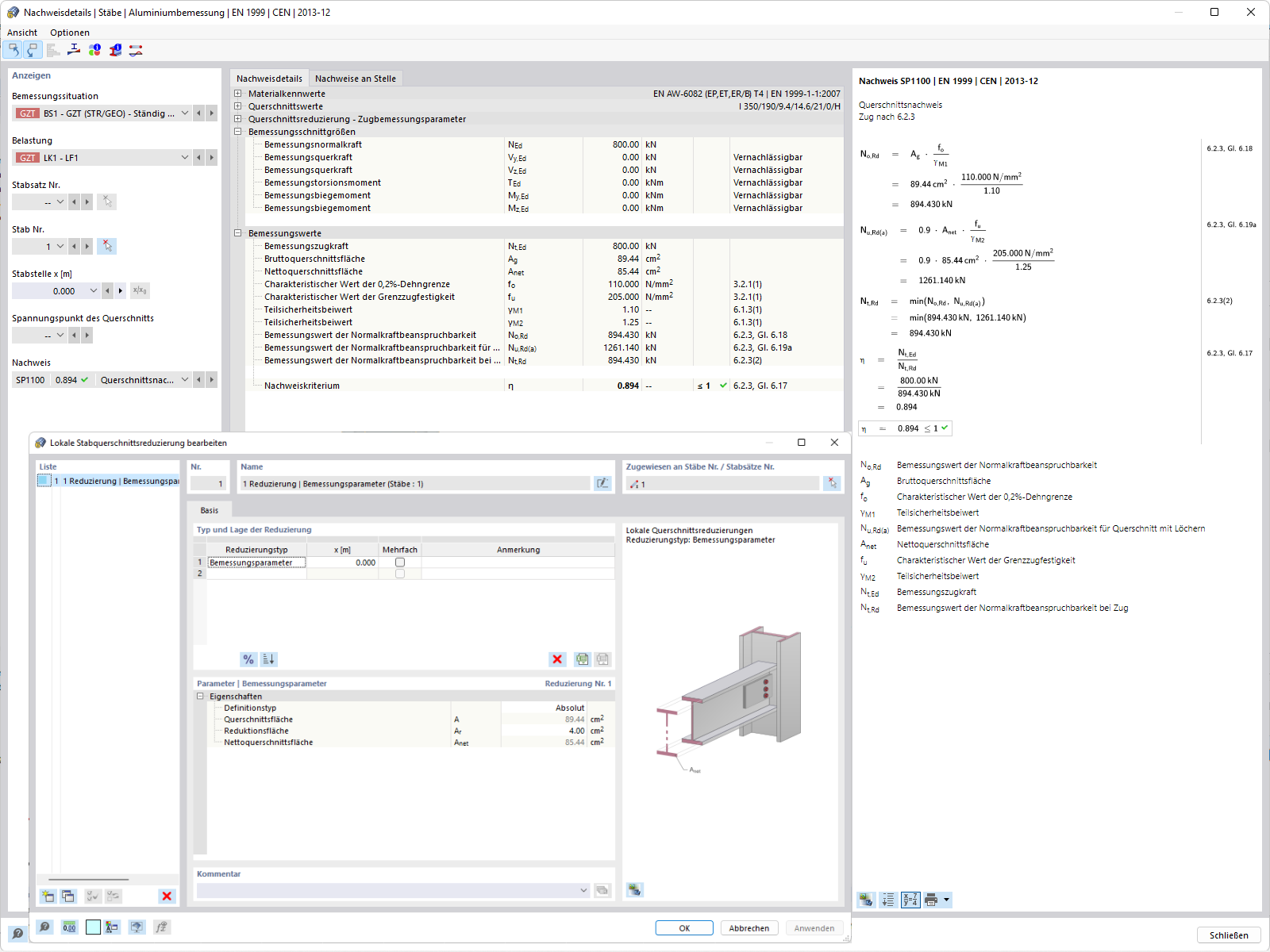Screen dimensions: 1270x952
Task: Click the x/x0 relative position icon
Action: click(140, 290)
